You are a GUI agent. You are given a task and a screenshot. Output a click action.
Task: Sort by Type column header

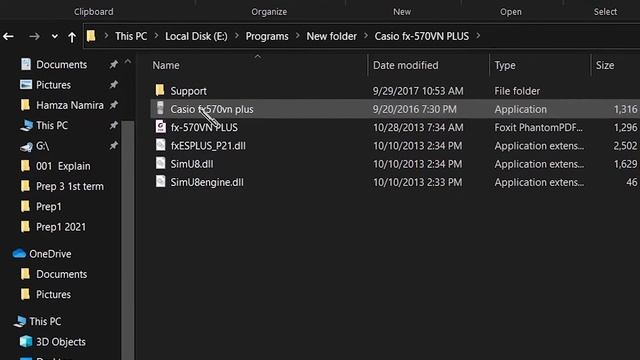pos(505,65)
